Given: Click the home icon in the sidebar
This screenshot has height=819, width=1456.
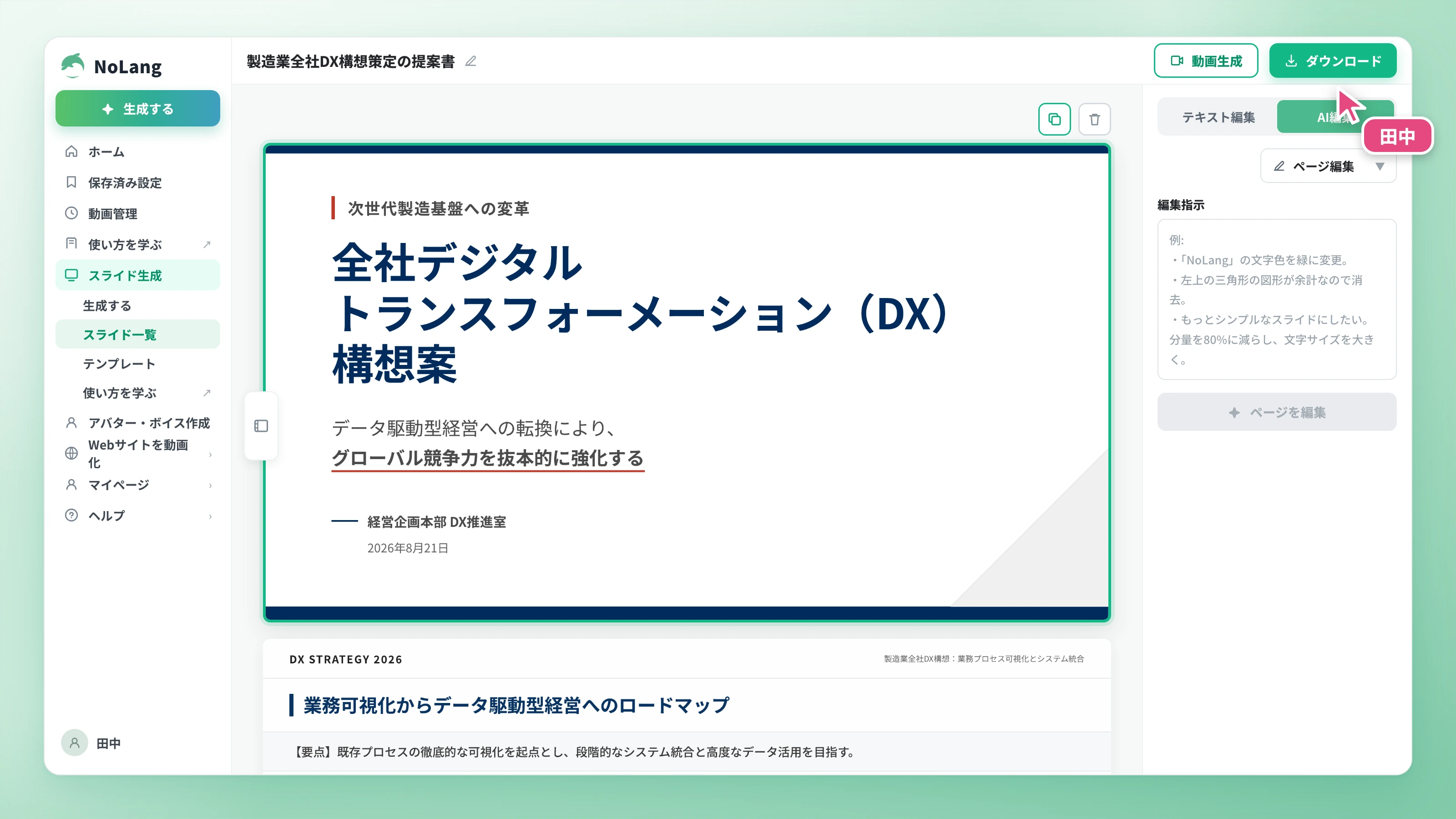Looking at the screenshot, I should 71,151.
